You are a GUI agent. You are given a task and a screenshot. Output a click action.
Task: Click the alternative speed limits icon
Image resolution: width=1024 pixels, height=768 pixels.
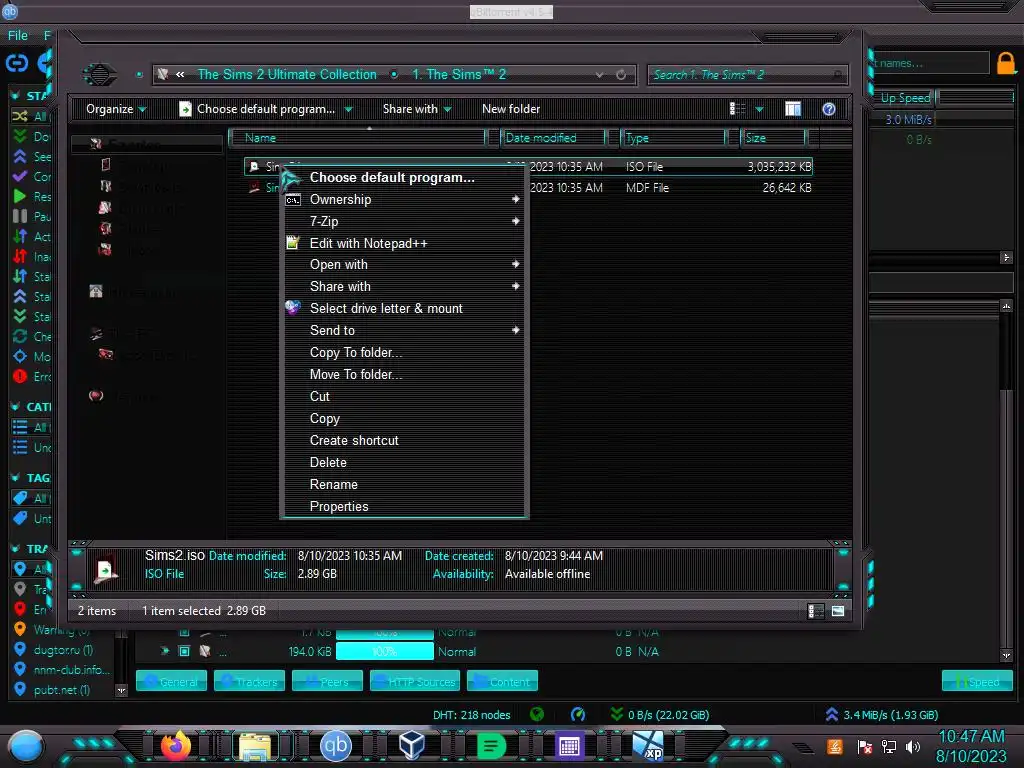pos(578,714)
